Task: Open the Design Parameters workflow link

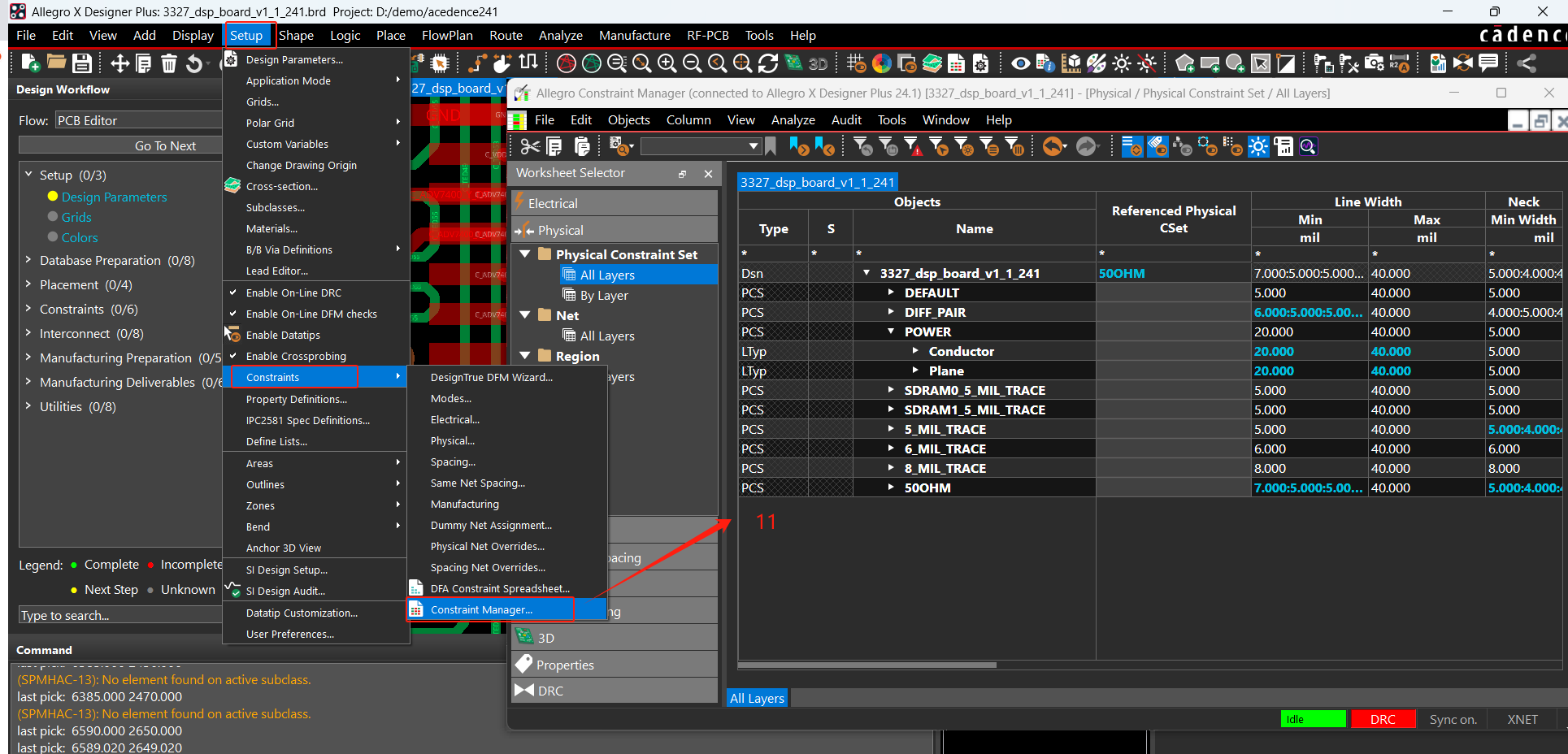Action: pos(114,197)
